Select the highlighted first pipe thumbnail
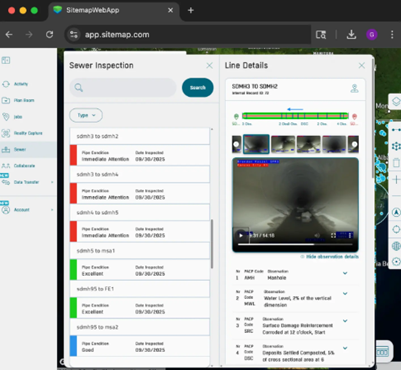Screen dimensions: 401x370 [x=256, y=144]
